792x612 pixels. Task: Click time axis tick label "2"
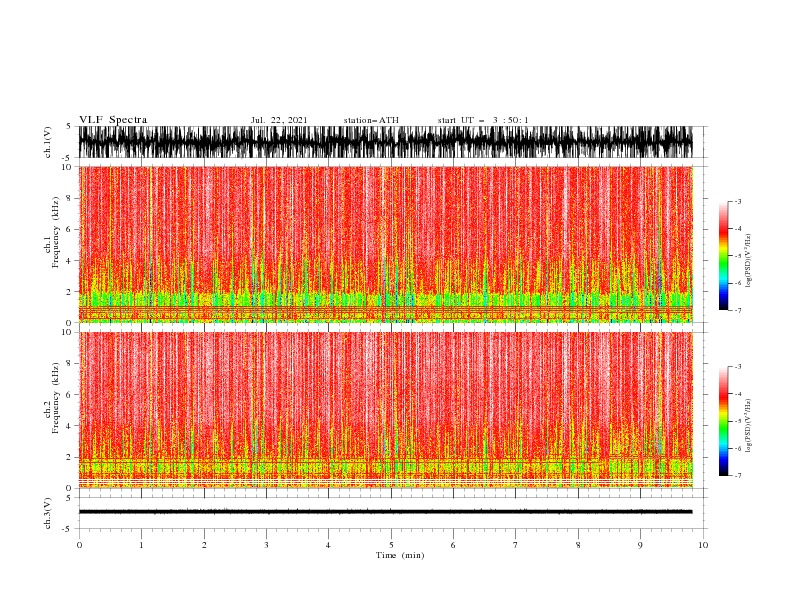pos(204,545)
